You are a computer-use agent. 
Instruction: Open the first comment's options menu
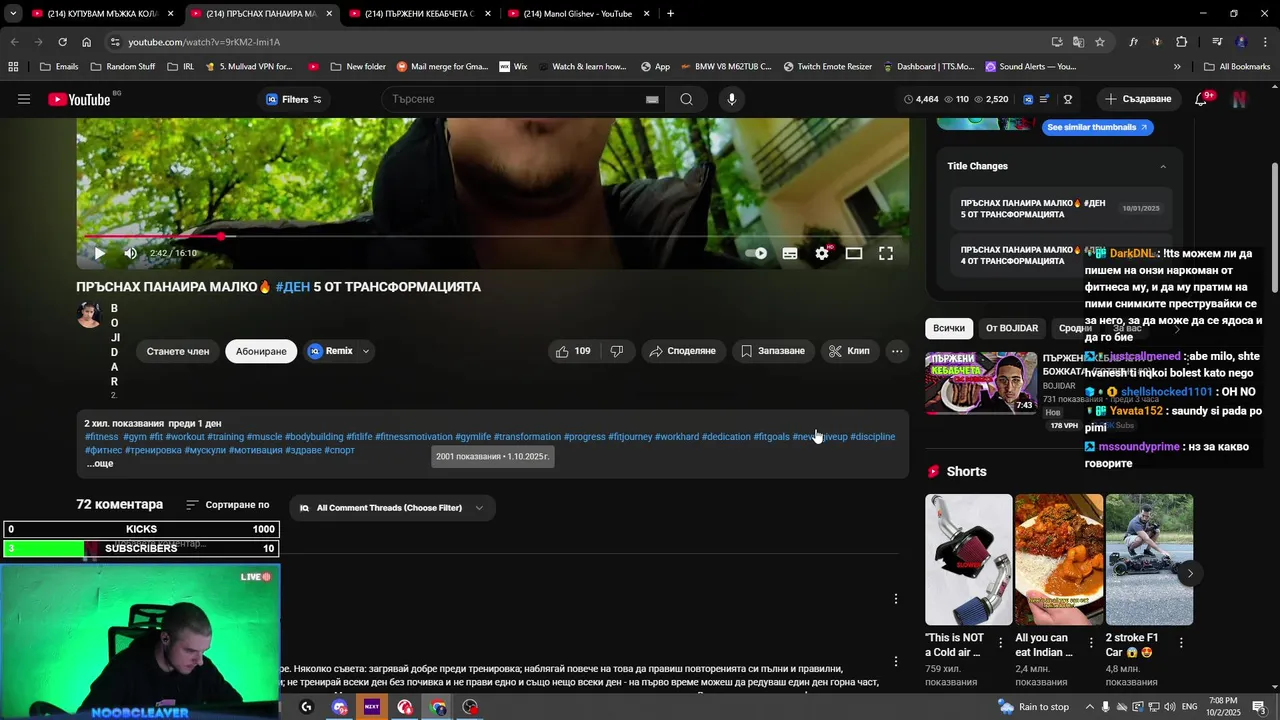[x=896, y=599]
